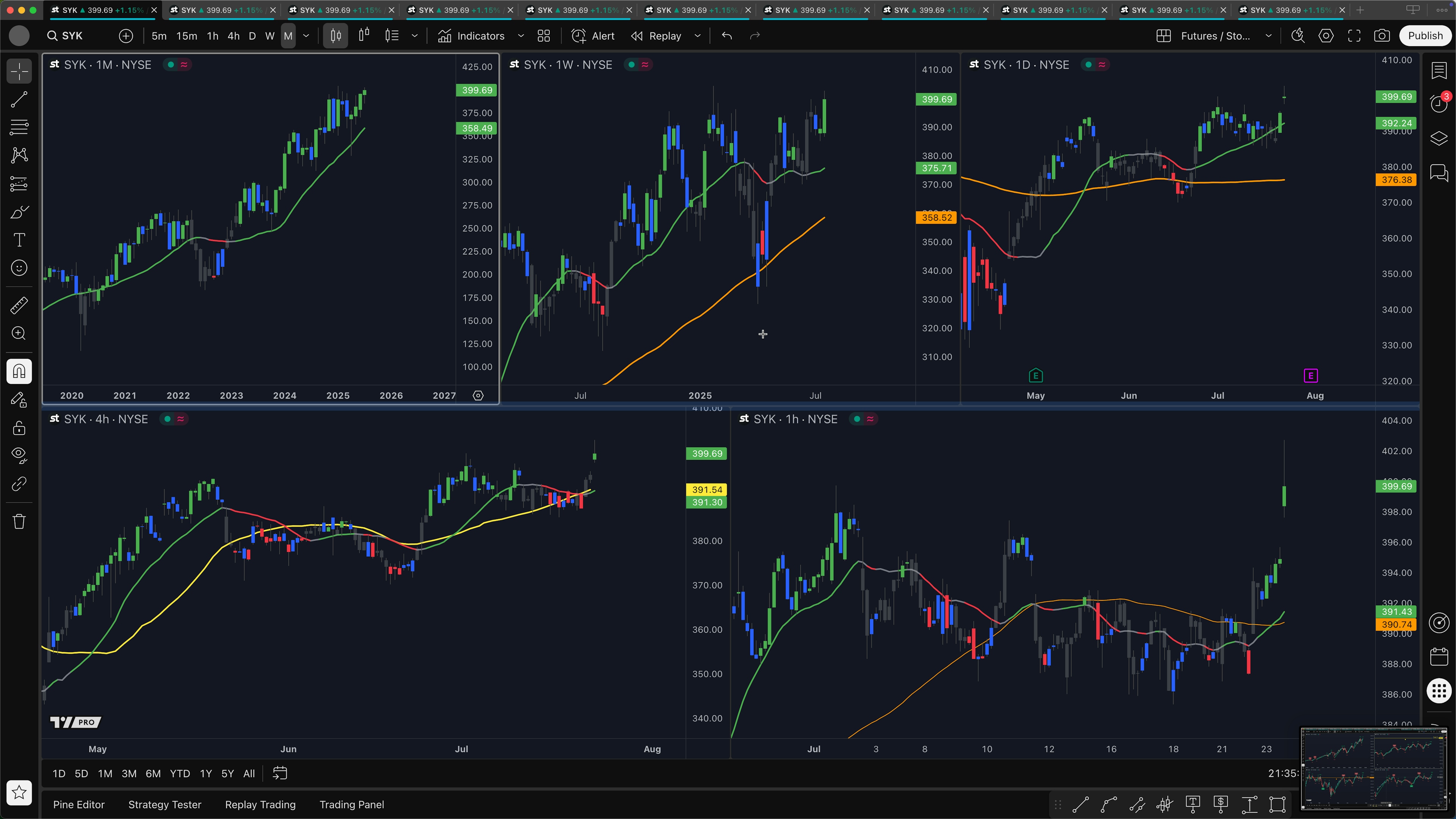Open the calendar panel icon
Viewport: 1456px width, 819px height.
(1439, 656)
